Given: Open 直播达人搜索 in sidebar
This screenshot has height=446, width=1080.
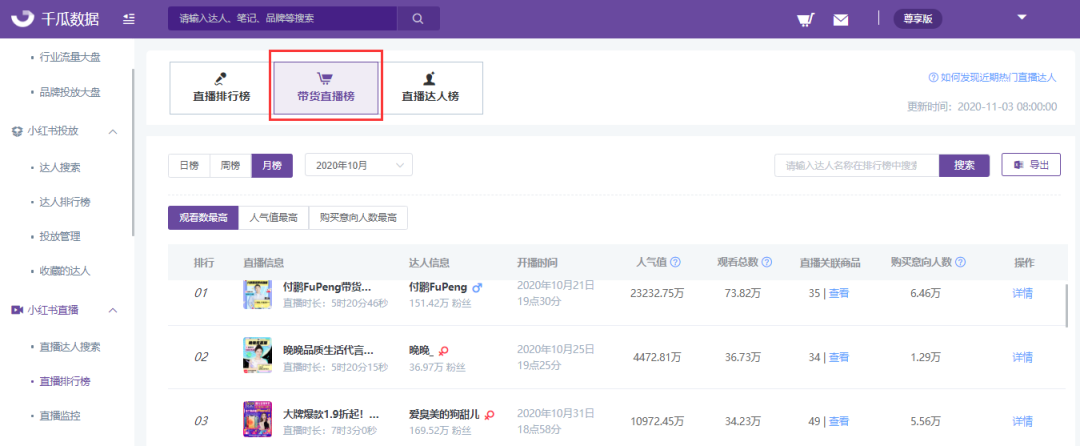Looking at the screenshot, I should [70, 346].
